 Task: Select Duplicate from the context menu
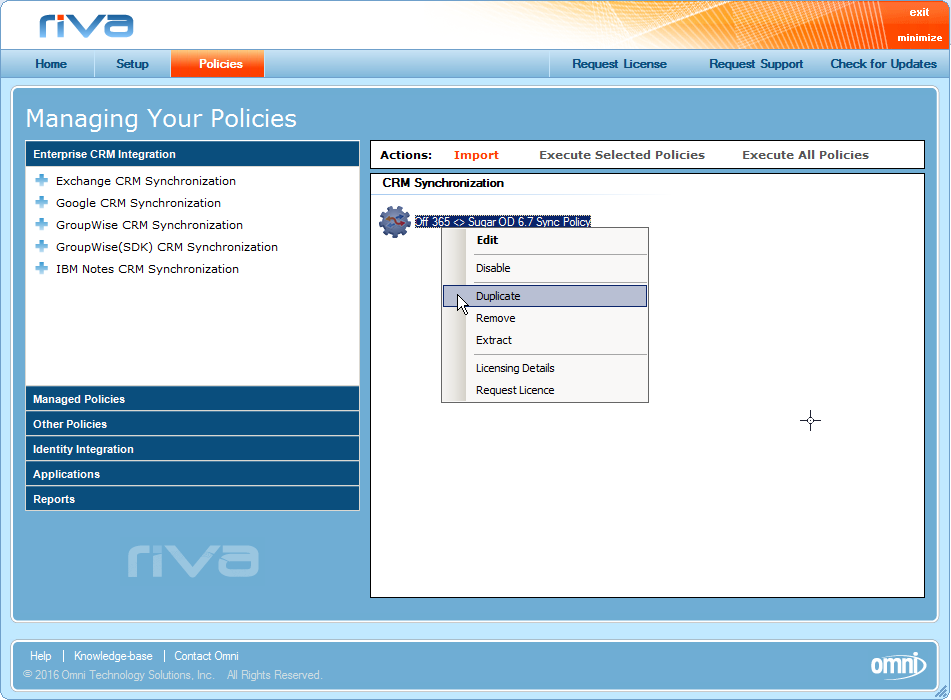[545, 296]
